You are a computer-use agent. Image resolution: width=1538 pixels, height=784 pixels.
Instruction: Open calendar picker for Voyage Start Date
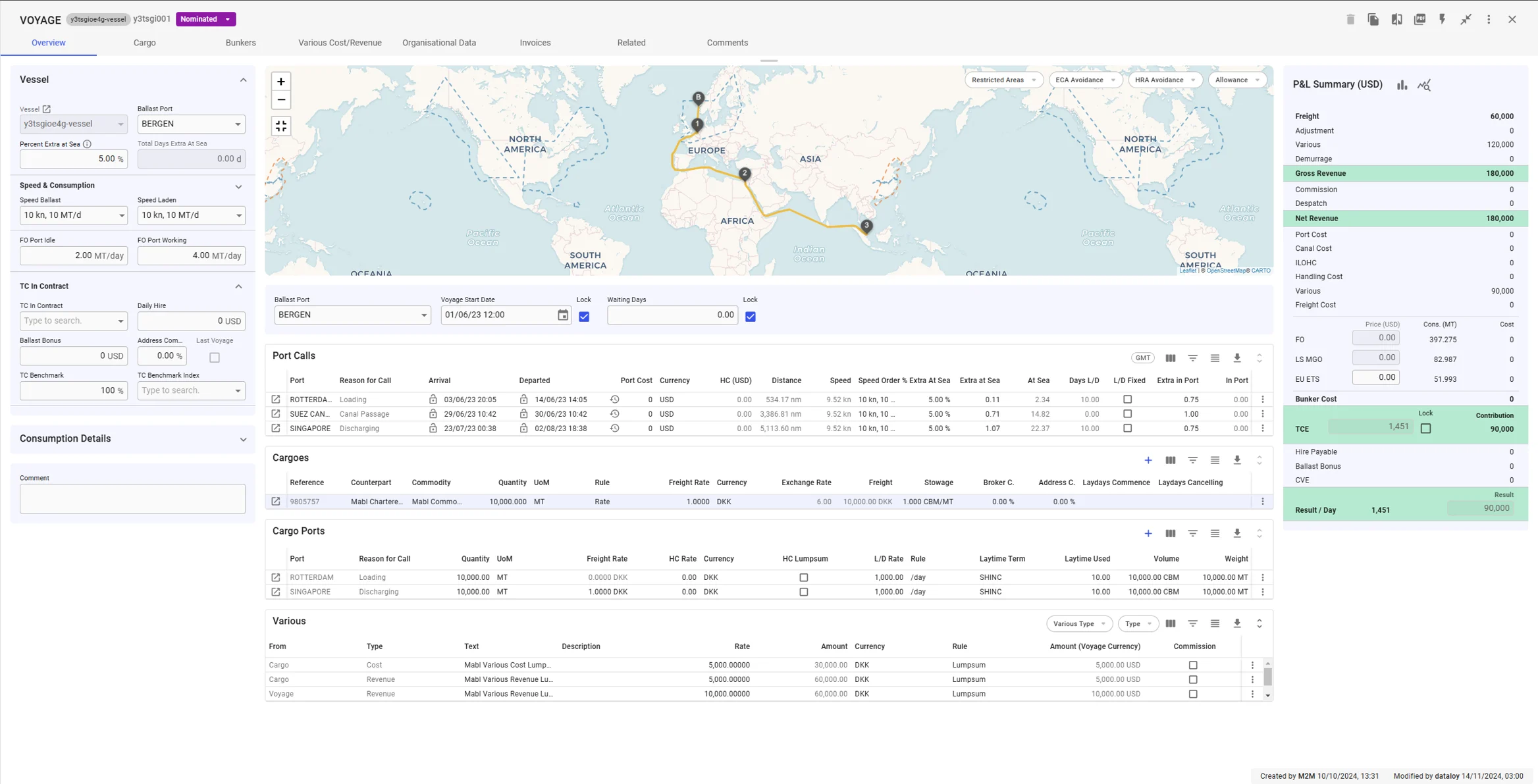tap(563, 315)
